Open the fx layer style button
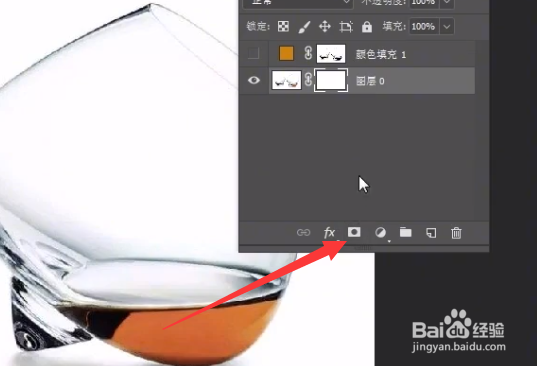Image resolution: width=537 pixels, height=366 pixels. pos(329,233)
